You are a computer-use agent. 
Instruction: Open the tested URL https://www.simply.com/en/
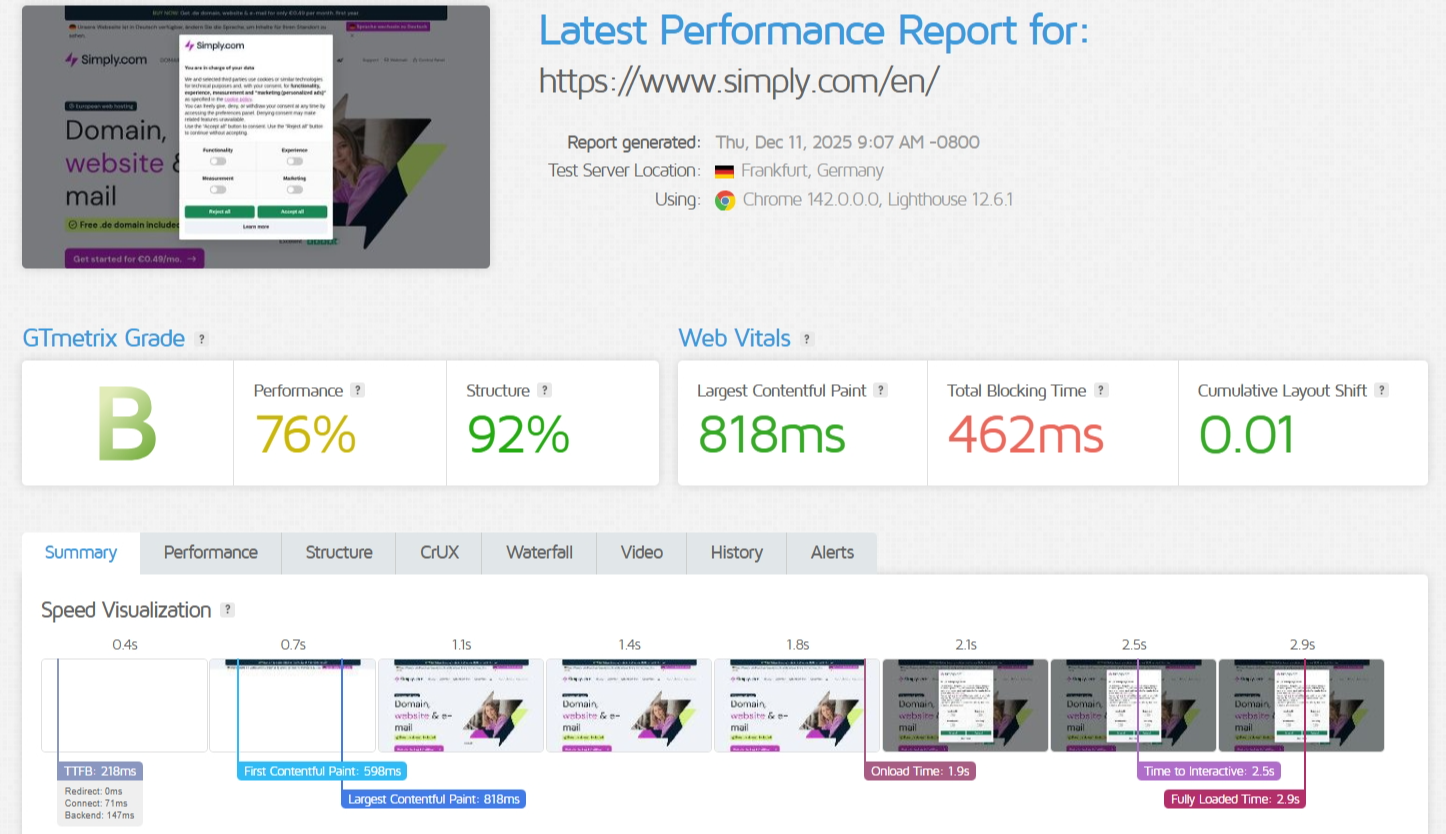pyautogui.click(x=739, y=81)
